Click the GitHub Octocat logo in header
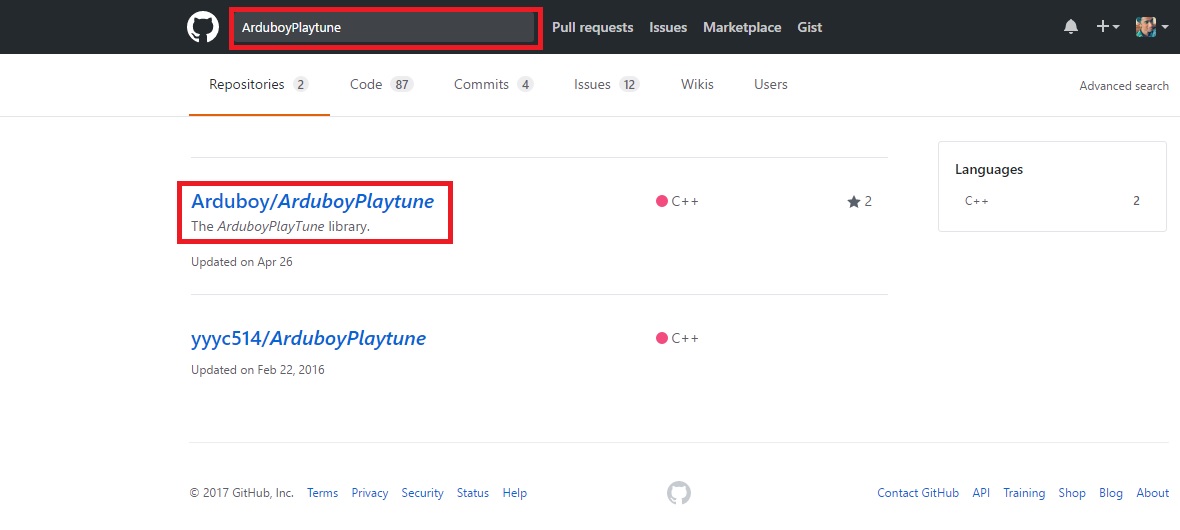This screenshot has height=530, width=1180. (x=203, y=27)
